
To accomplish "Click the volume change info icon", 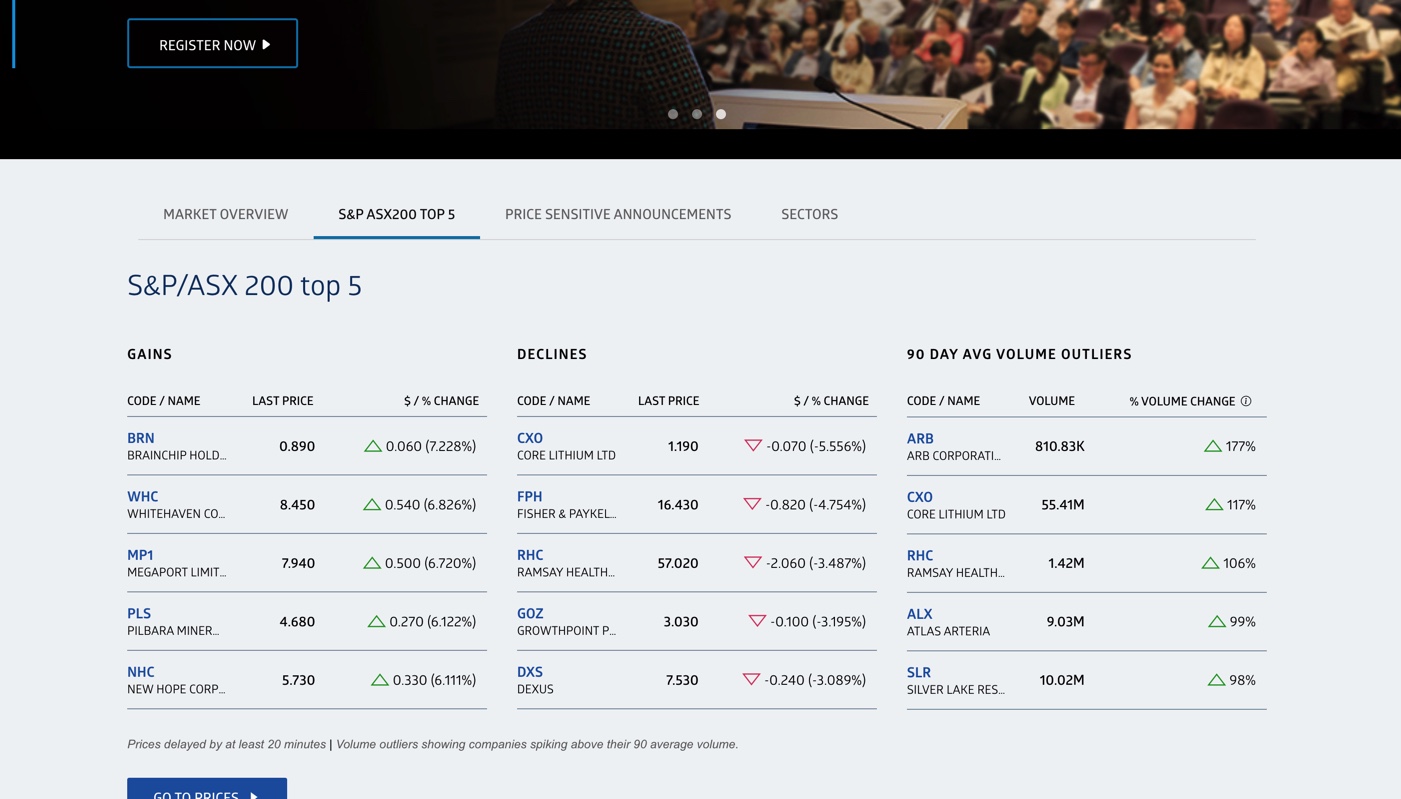I will pyautogui.click(x=1246, y=401).
